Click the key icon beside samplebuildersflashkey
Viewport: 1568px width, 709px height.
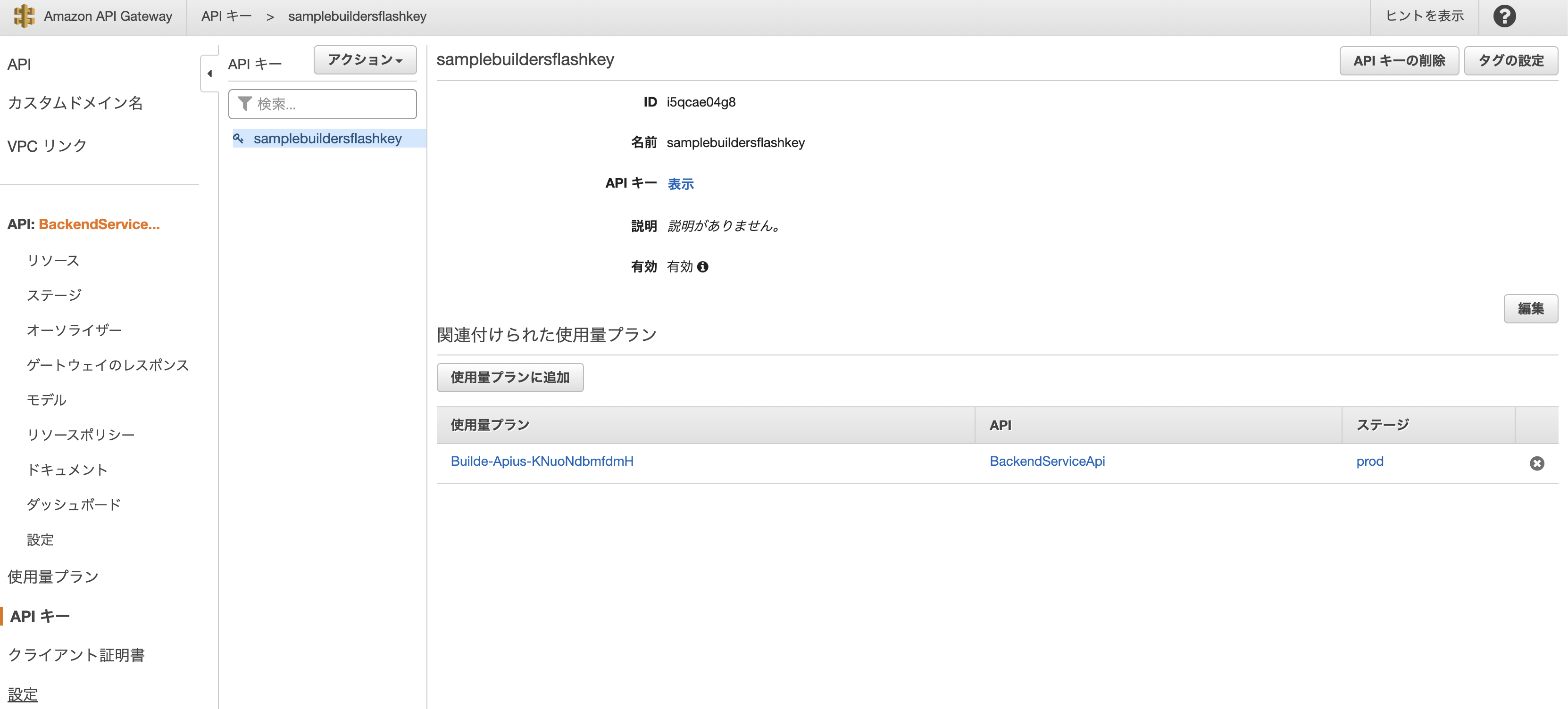[x=238, y=139]
